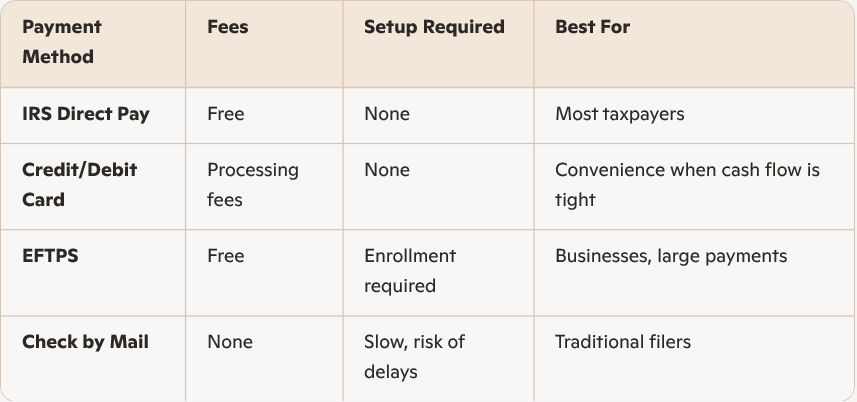
Task: Select the Setup Required column header
Action: tap(434, 28)
